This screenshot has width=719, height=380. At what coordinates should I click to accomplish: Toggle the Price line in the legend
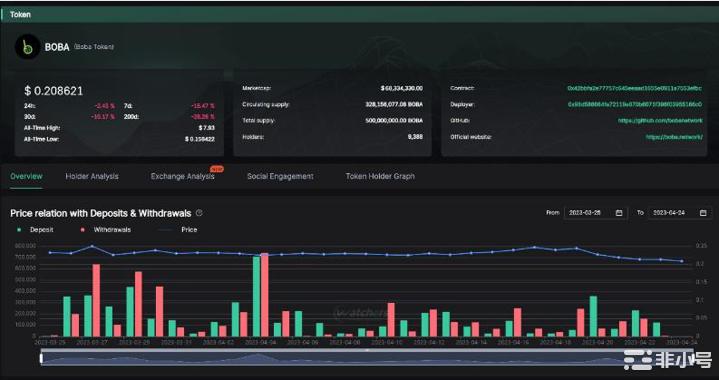pyautogui.click(x=178, y=230)
